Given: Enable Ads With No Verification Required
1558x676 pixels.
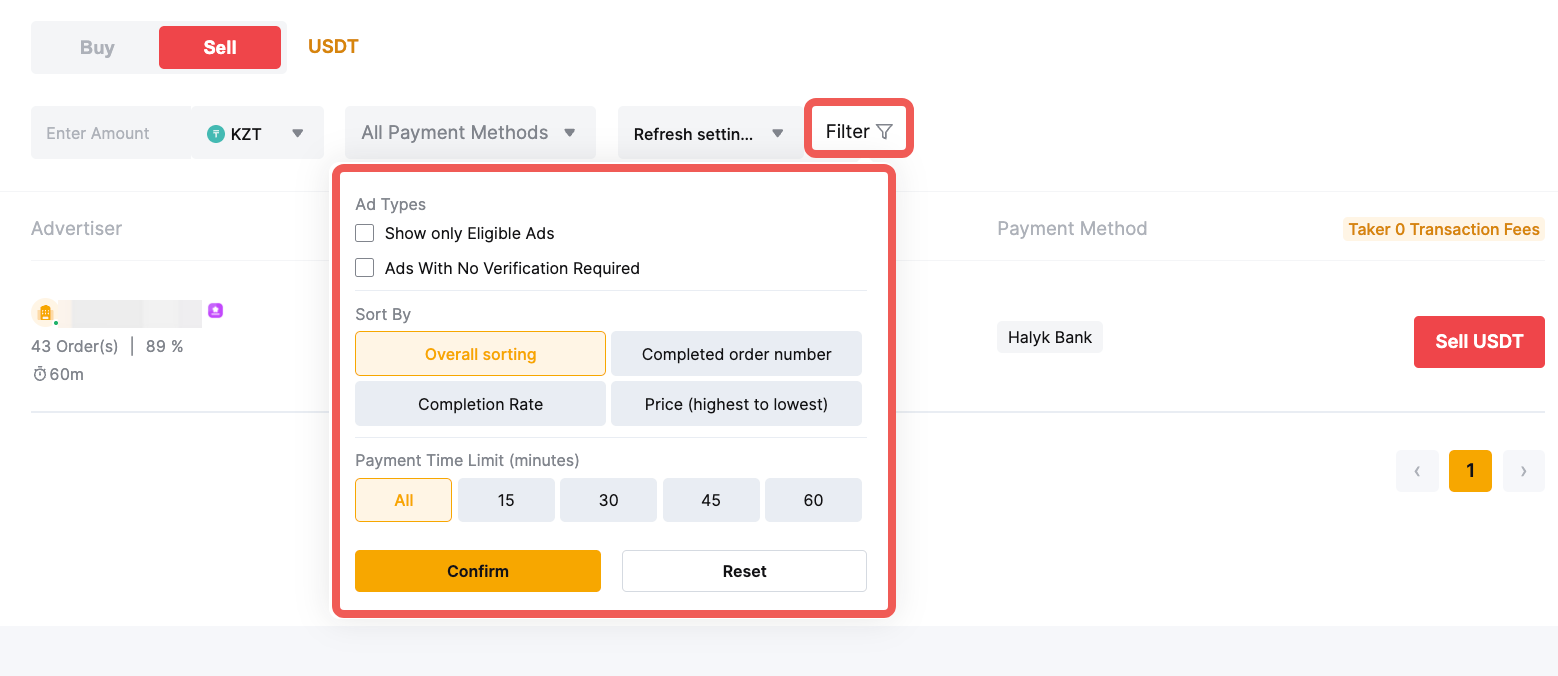Looking at the screenshot, I should pos(365,268).
